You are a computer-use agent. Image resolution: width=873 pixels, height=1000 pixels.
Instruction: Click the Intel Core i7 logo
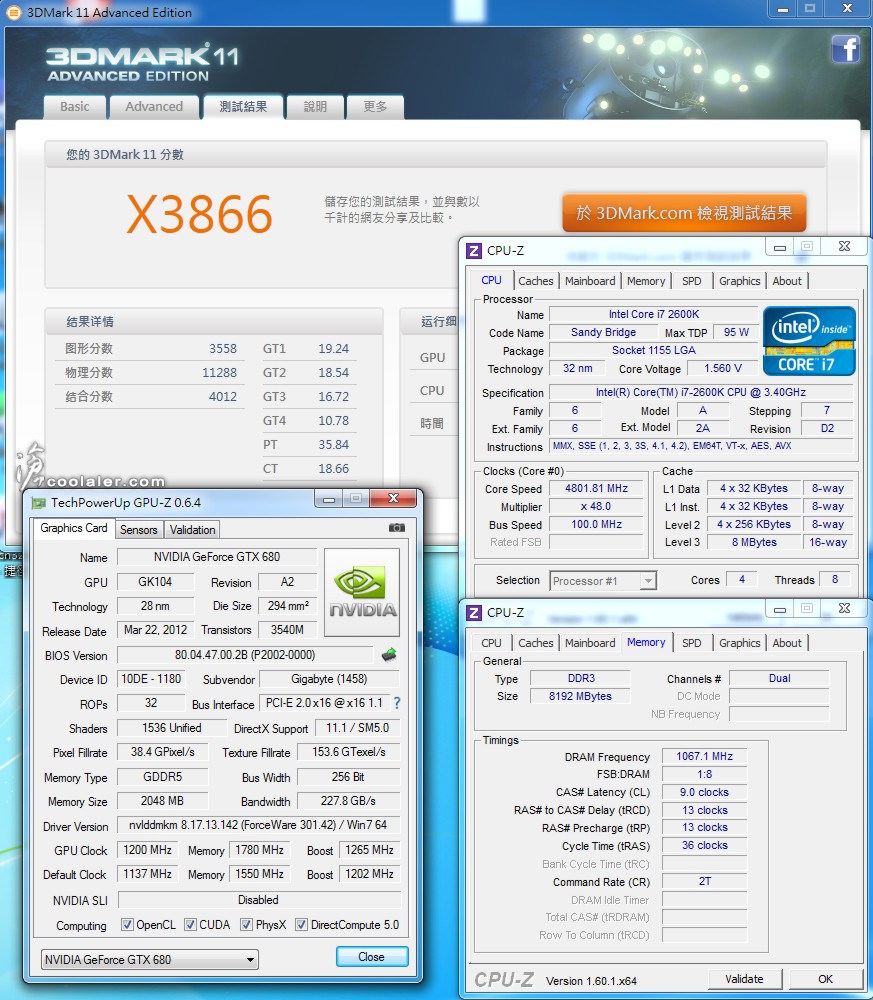[x=809, y=341]
